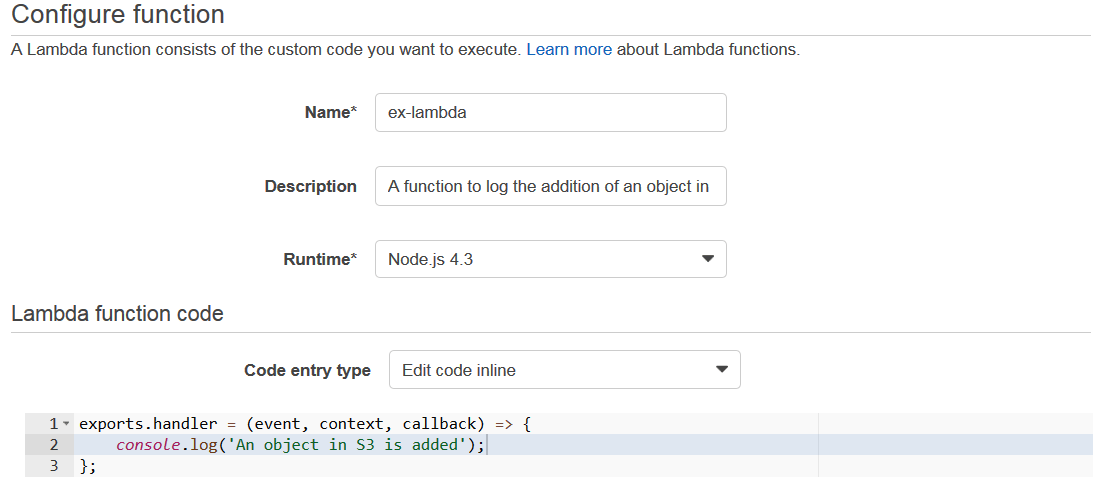Click the closing brace on code line 3
This screenshot has height=481, width=1093.
84,466
